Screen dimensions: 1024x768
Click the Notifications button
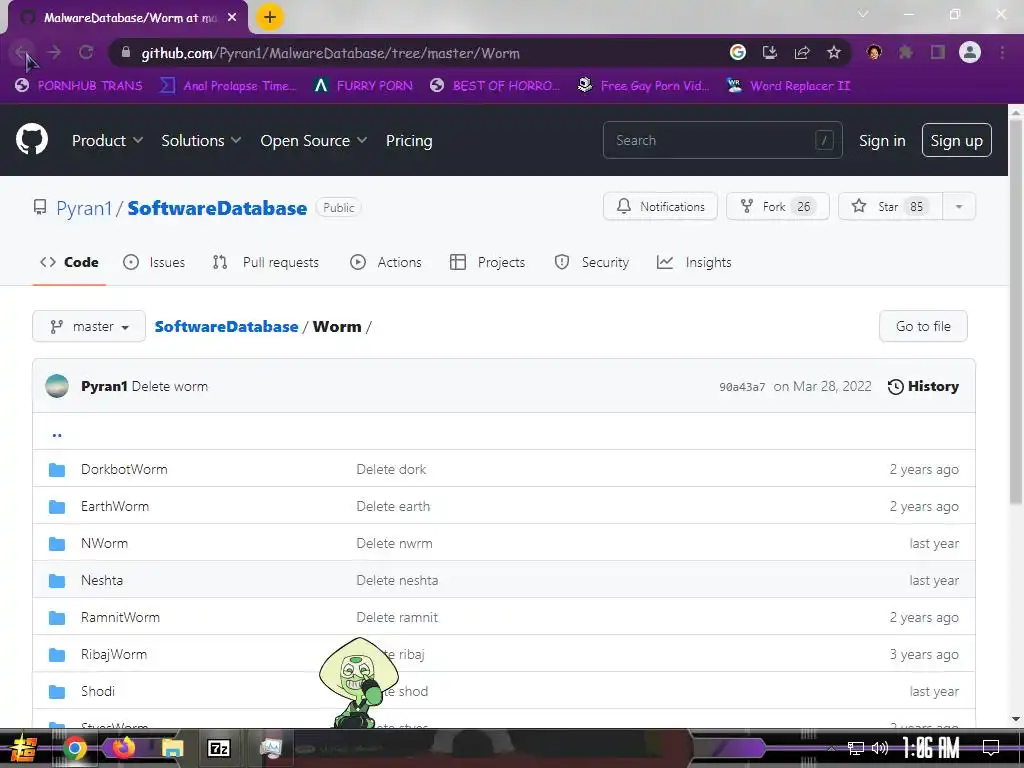point(660,206)
